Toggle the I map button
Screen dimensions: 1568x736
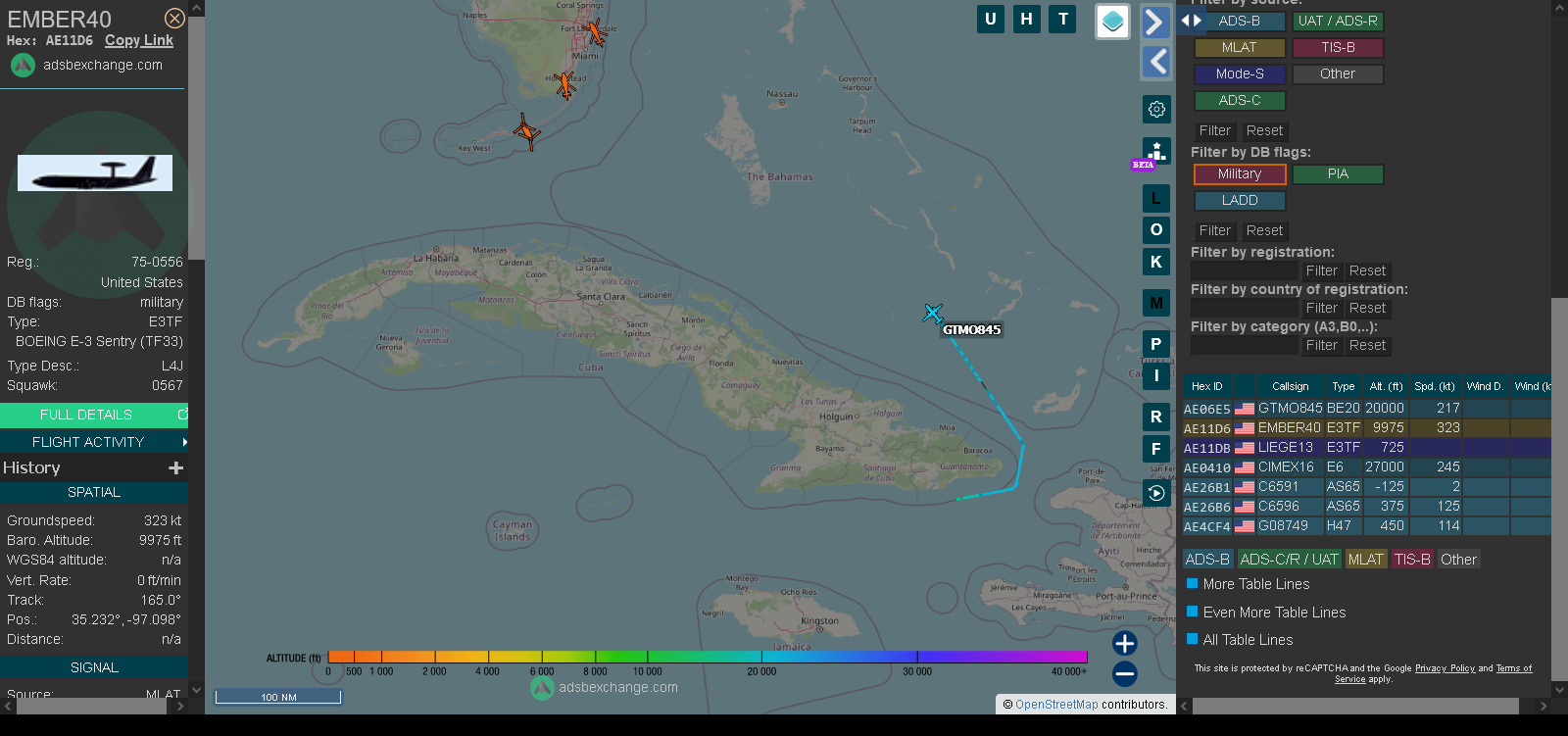(x=1156, y=375)
